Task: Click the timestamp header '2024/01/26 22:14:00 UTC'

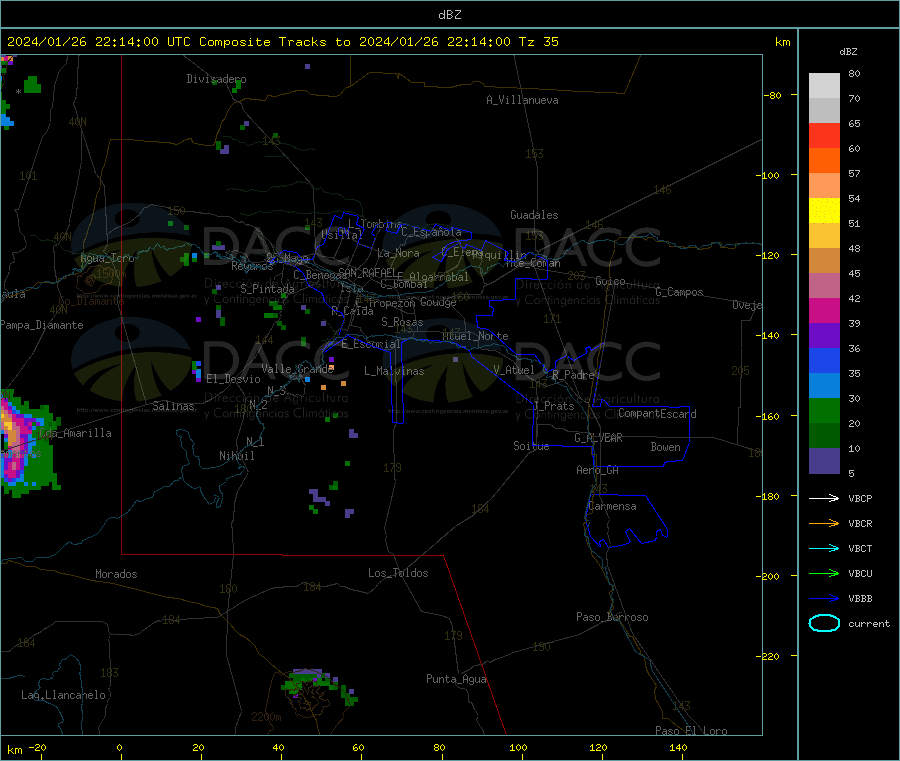Action: point(99,42)
